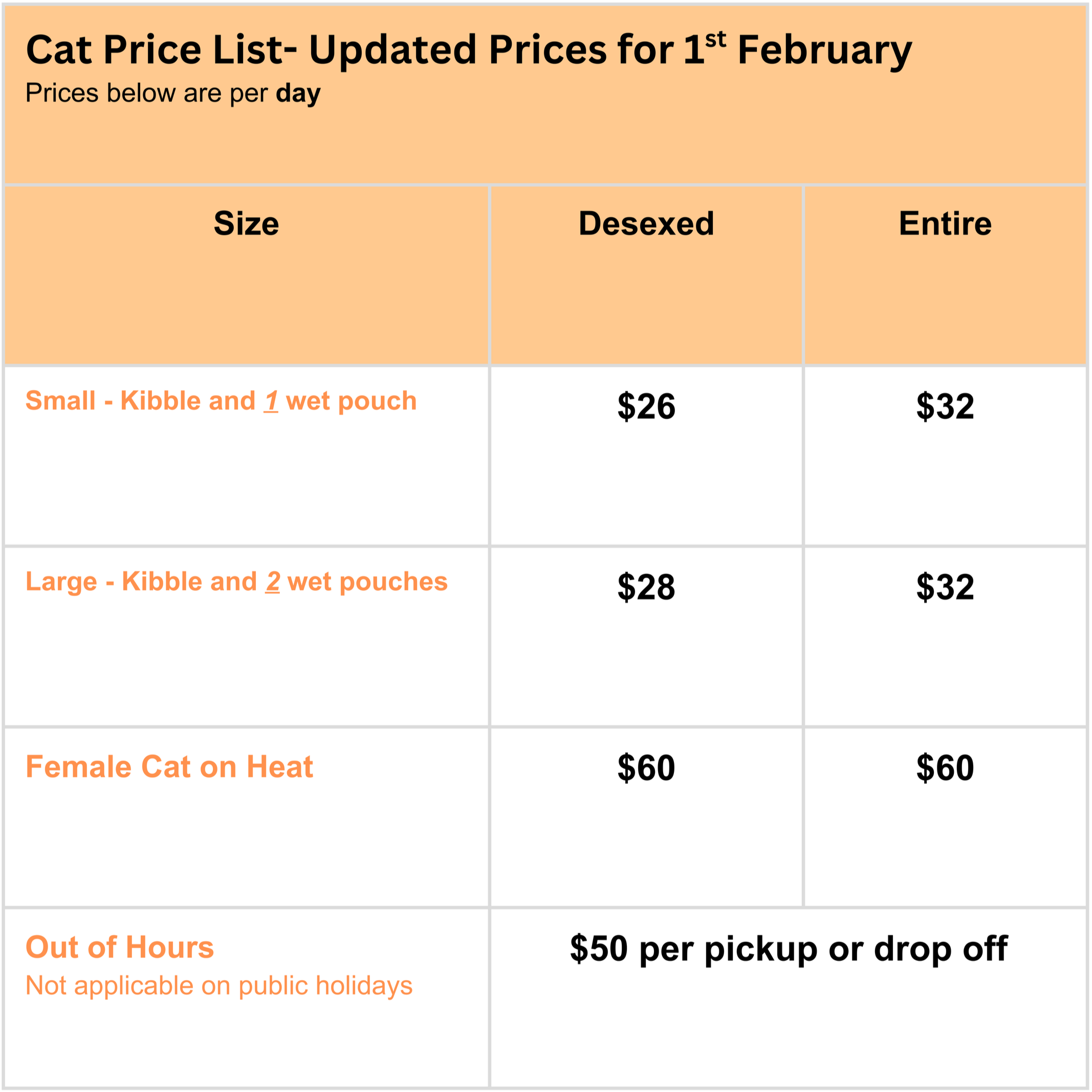The width and height of the screenshot is (1092, 1092).
Task: Click the Small kibble row label
Action: (x=221, y=401)
